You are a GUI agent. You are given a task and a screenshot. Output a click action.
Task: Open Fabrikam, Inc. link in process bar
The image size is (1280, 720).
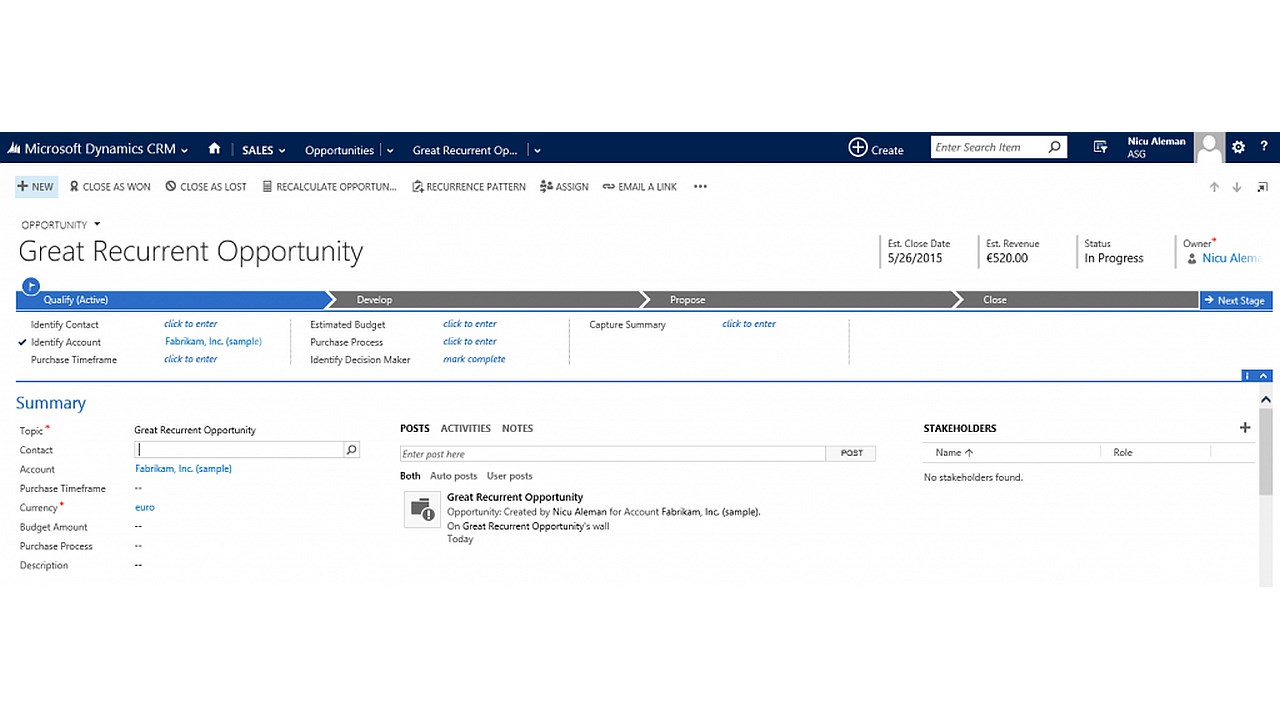pyautogui.click(x=213, y=341)
